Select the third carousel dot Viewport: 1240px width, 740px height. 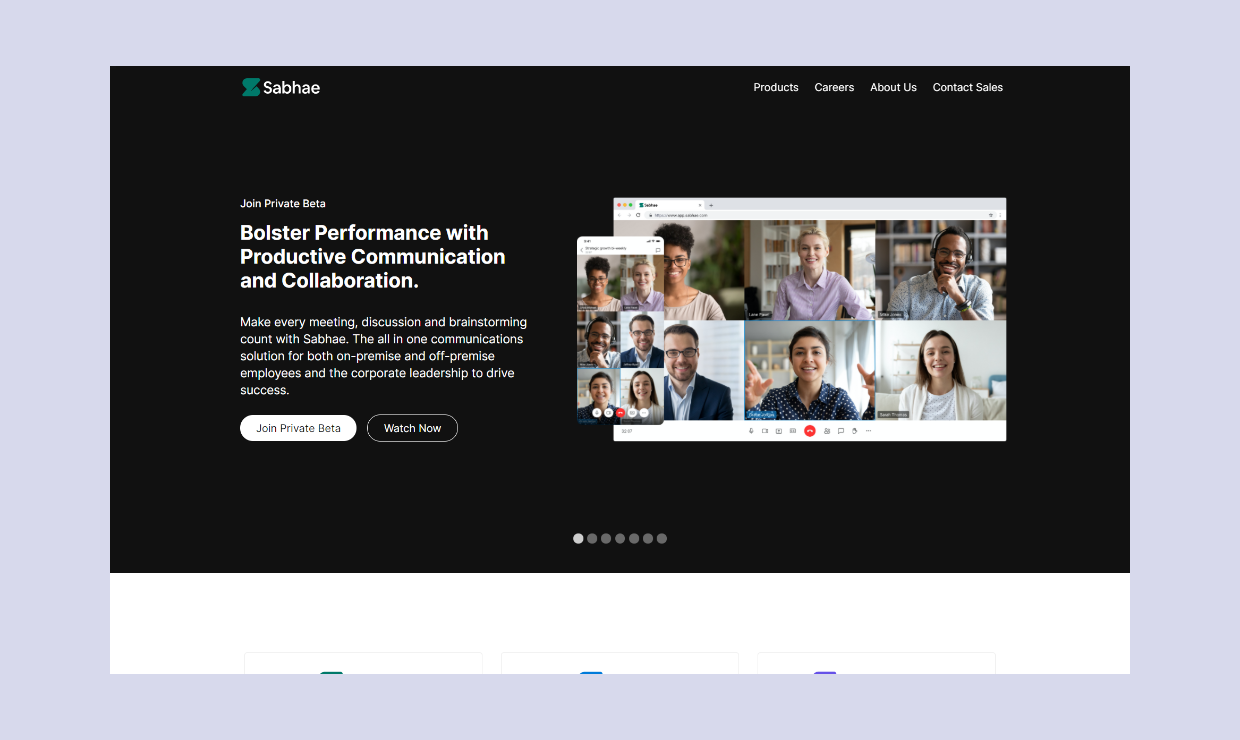[x=606, y=538]
